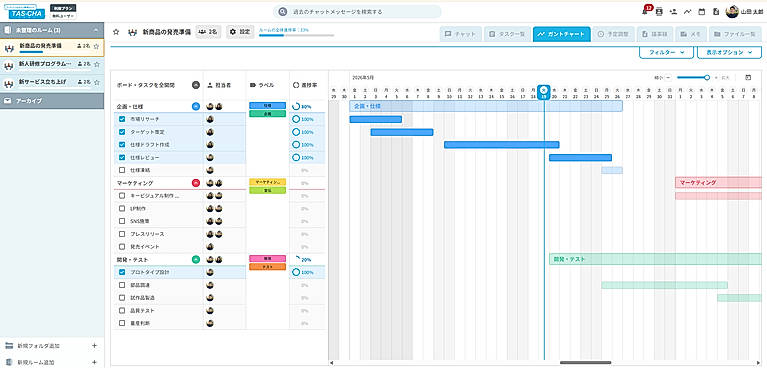The width and height of the screenshot is (767, 368).
Task: Click the add user icon in top bar
Action: pyautogui.click(x=674, y=11)
